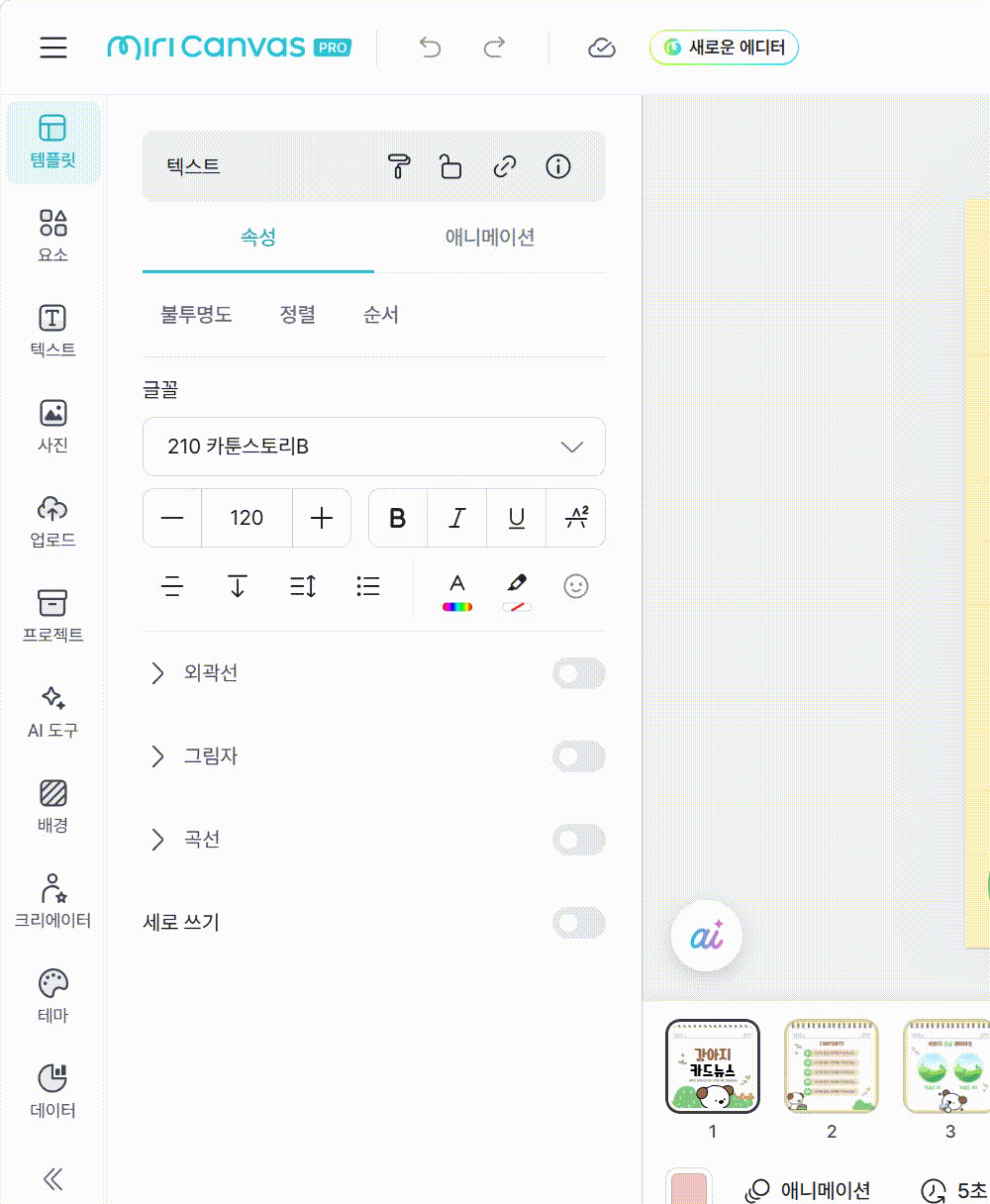Open the text info icon
The width and height of the screenshot is (990, 1204).
[558, 166]
